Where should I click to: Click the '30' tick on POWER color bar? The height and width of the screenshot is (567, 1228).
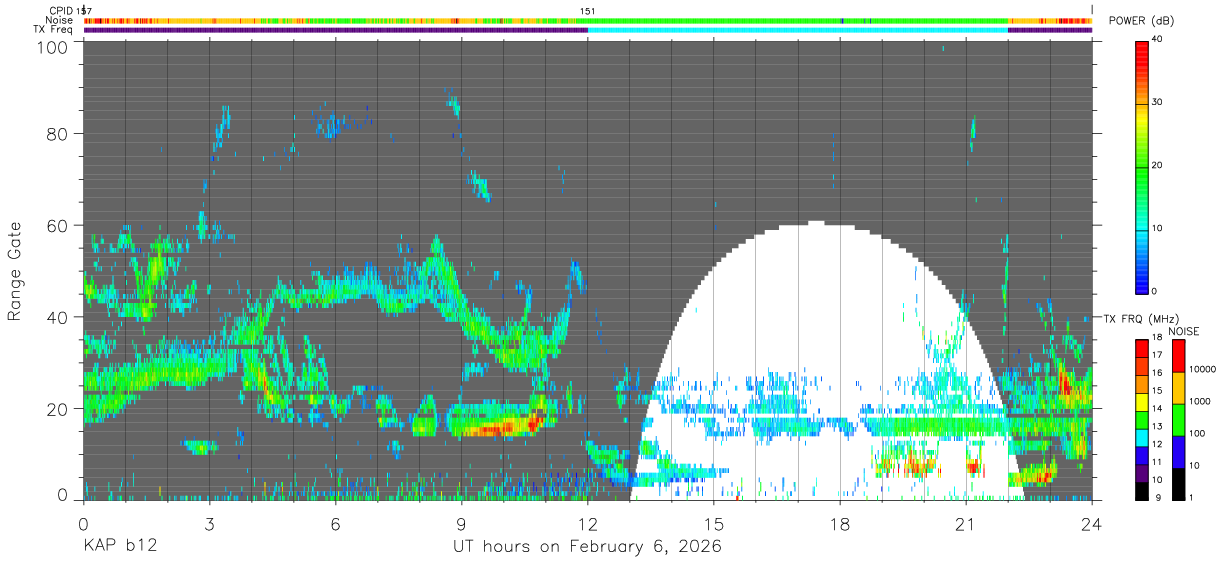pyautogui.click(x=1157, y=102)
